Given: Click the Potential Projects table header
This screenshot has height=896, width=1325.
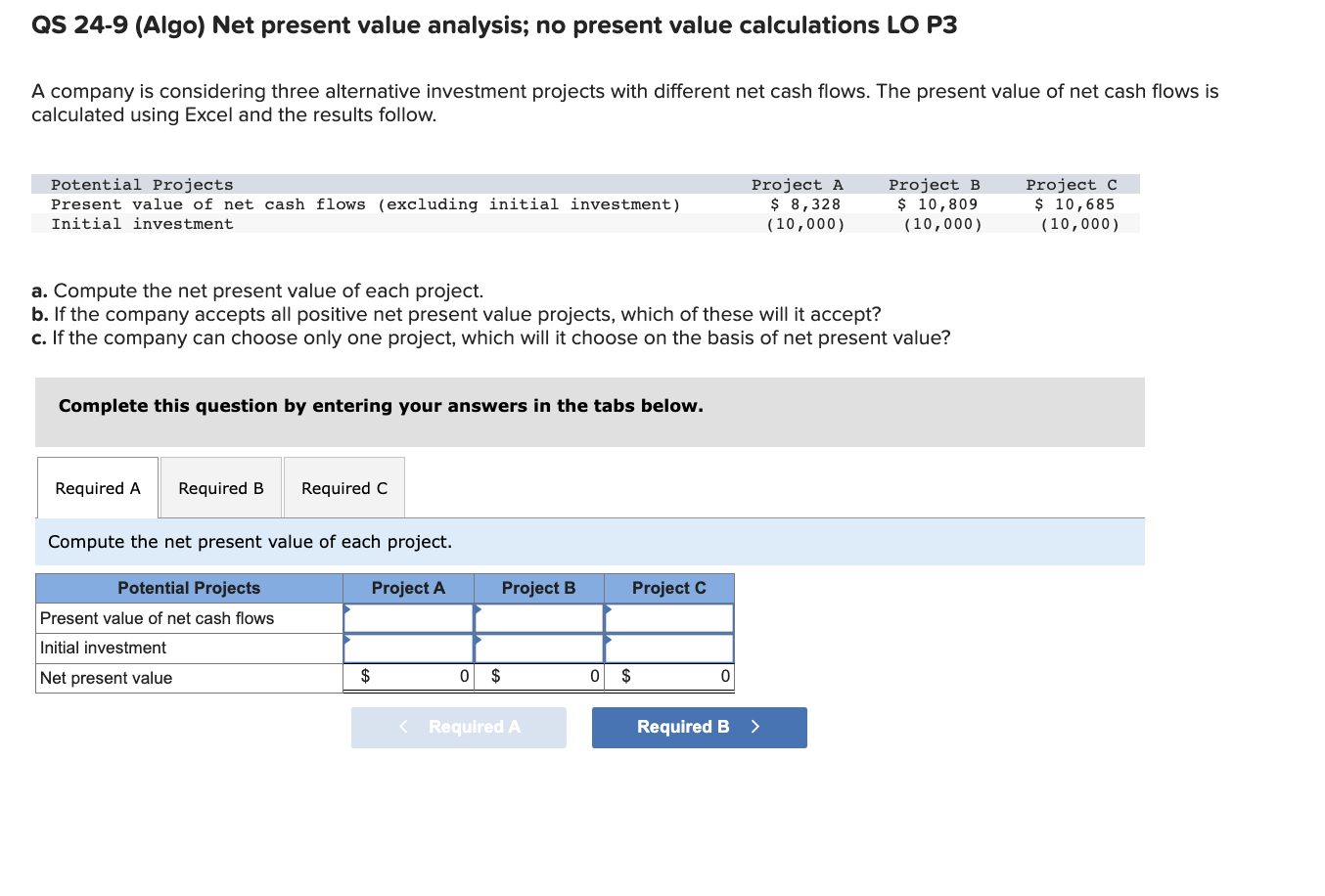Looking at the screenshot, I should point(189,588).
